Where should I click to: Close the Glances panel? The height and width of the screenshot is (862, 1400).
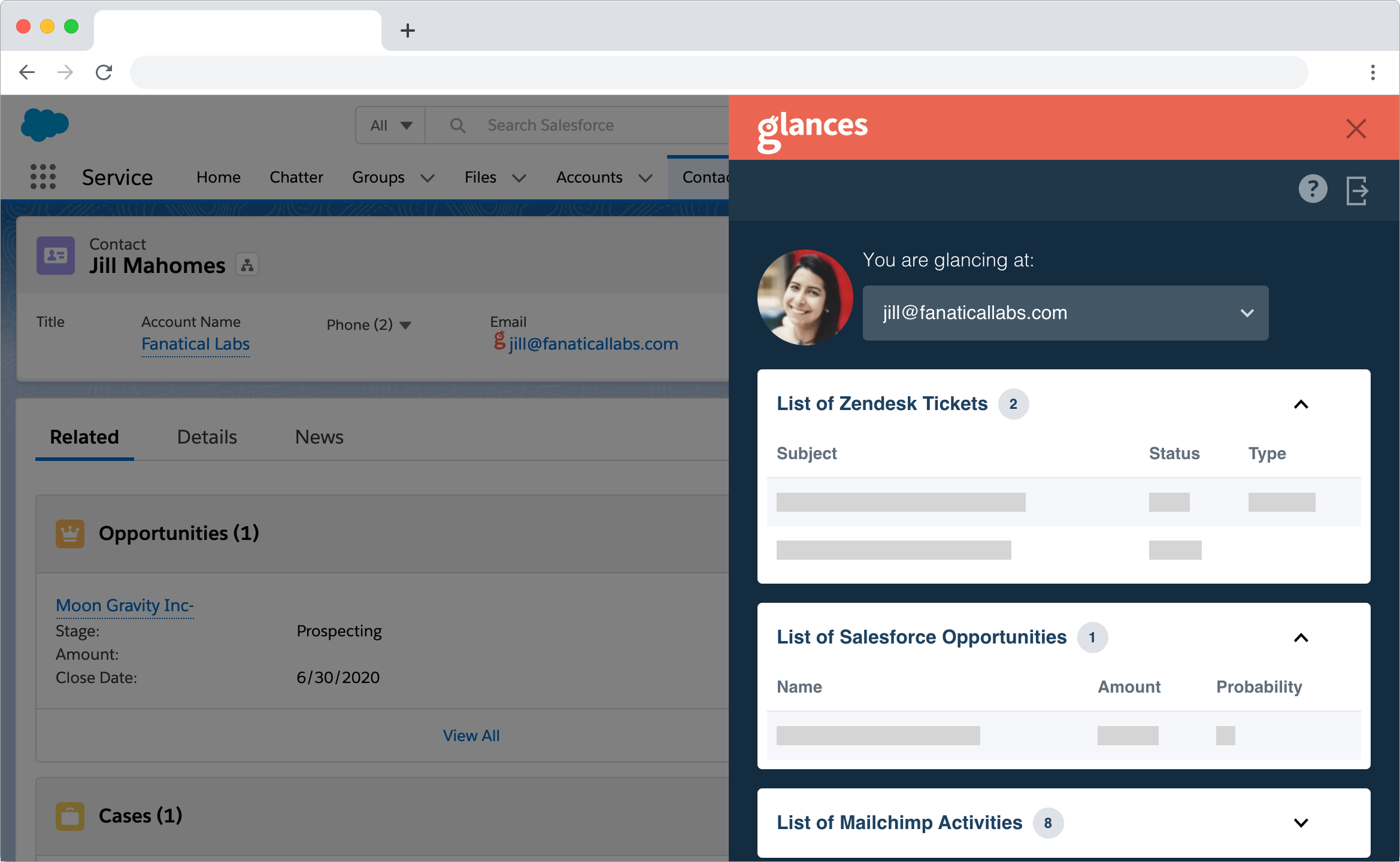(1356, 129)
